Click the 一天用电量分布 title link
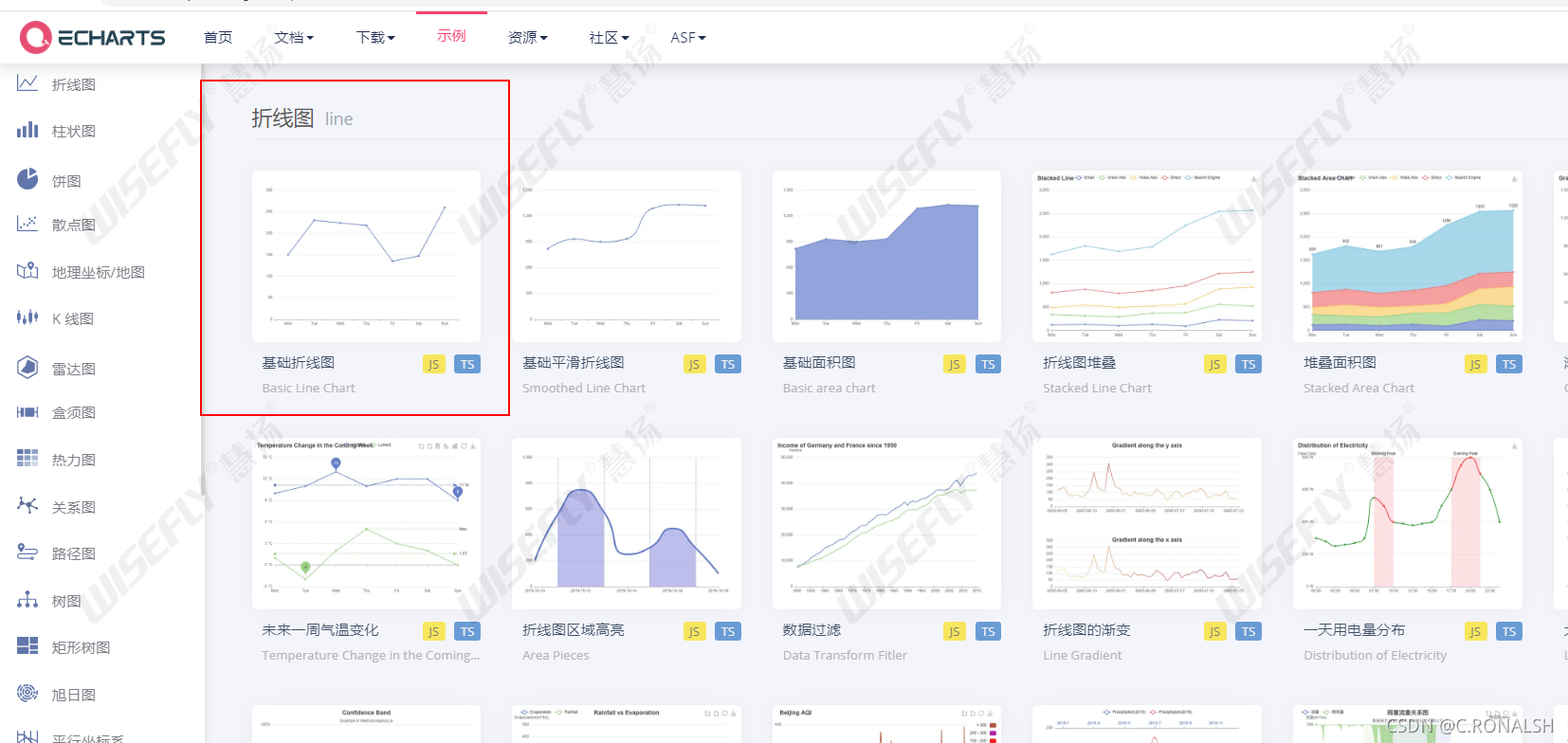1568x743 pixels. pyautogui.click(x=1354, y=630)
